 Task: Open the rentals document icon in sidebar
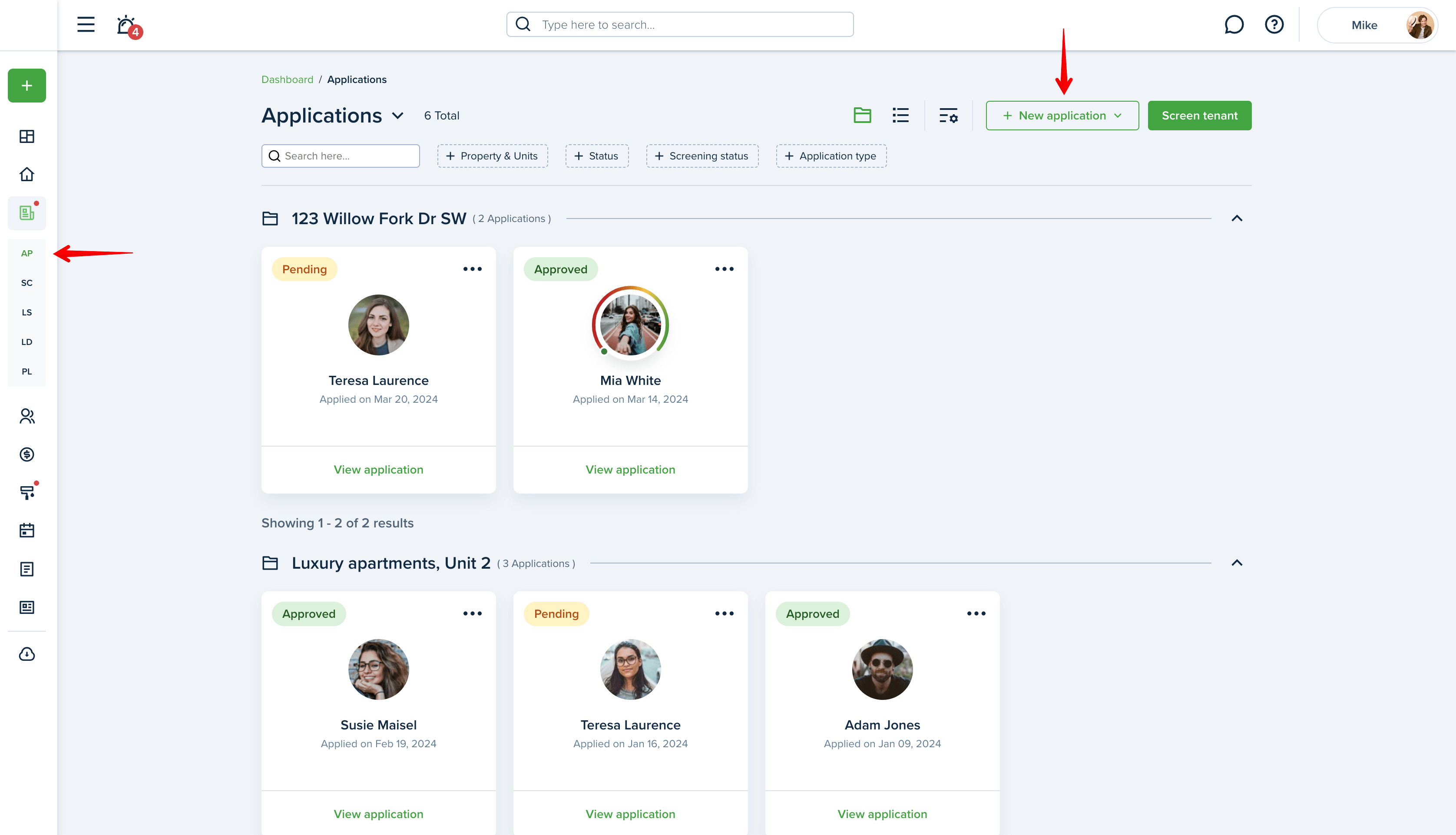click(27, 213)
